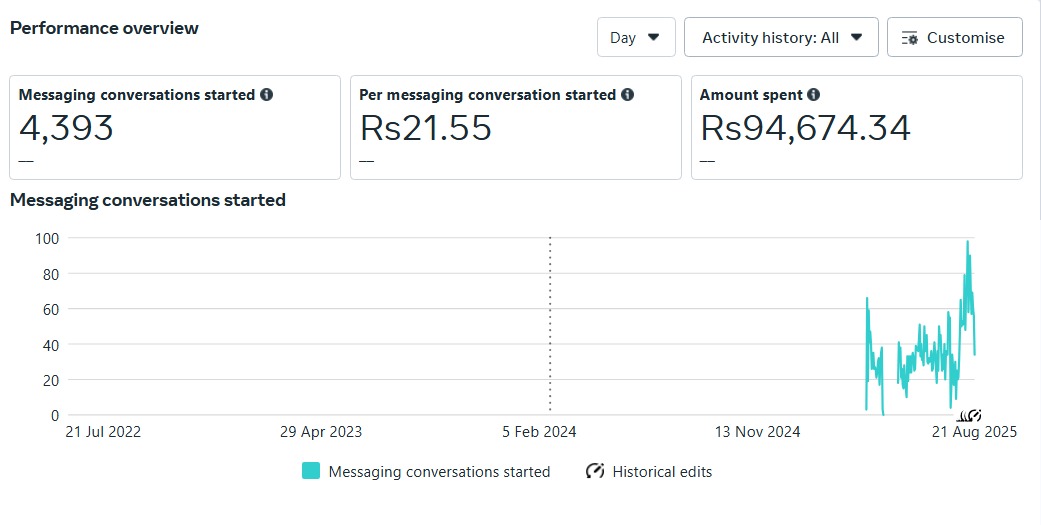Select the Rs94,674.34 amount spent value
Viewport: 1041px width, 525px height.
coord(805,128)
